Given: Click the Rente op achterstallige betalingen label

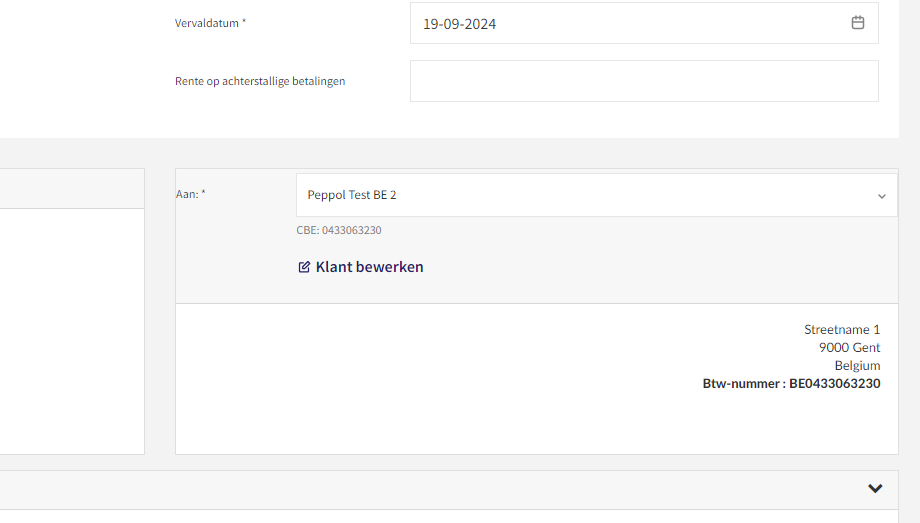Looking at the screenshot, I should click(260, 81).
